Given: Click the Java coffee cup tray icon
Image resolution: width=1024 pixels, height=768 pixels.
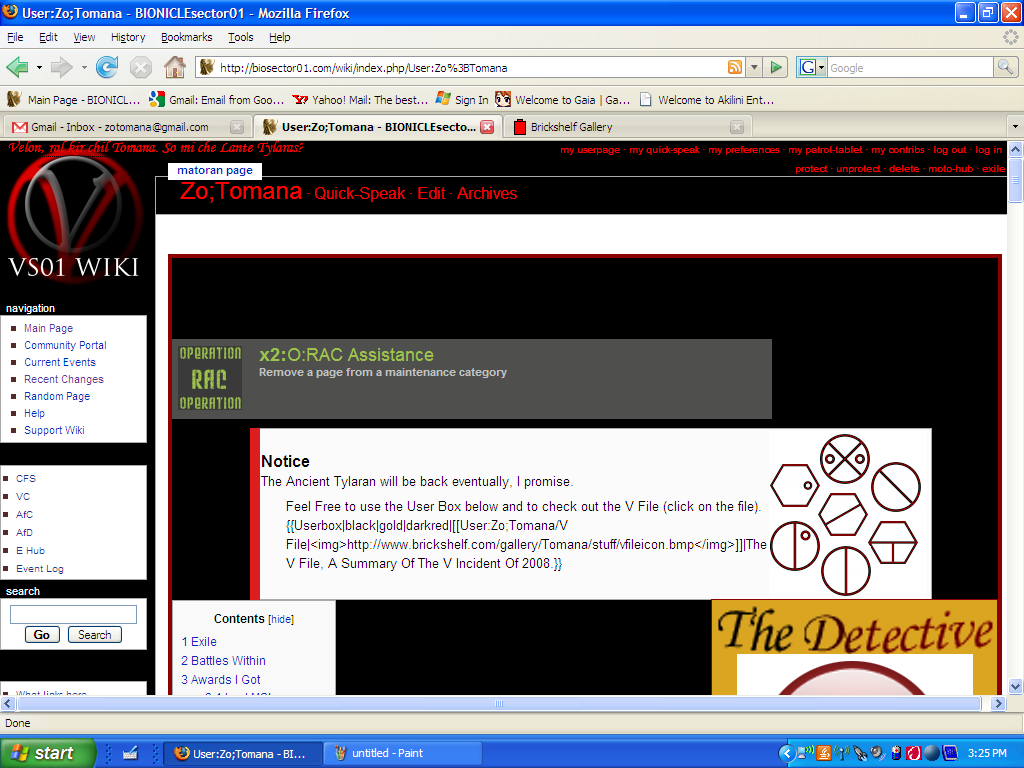Looking at the screenshot, I should pos(823,753).
